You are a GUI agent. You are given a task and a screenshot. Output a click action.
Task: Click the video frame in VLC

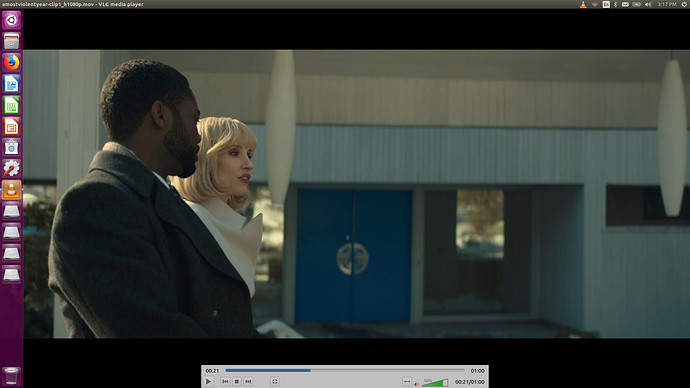click(x=356, y=194)
